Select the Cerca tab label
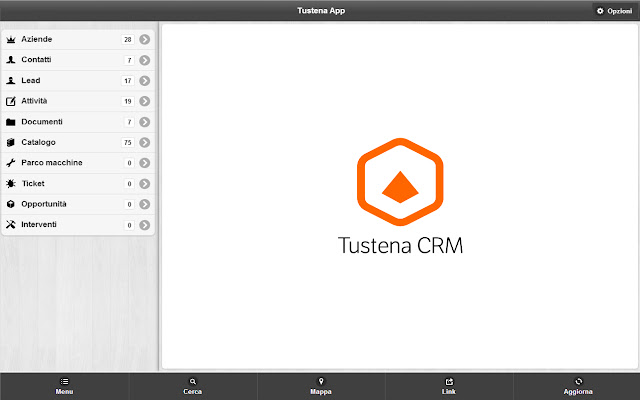 click(x=193, y=391)
